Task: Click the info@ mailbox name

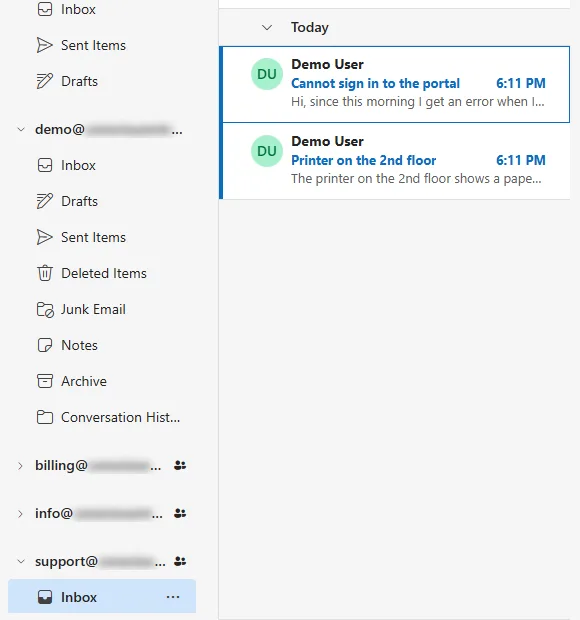Action: [99, 513]
